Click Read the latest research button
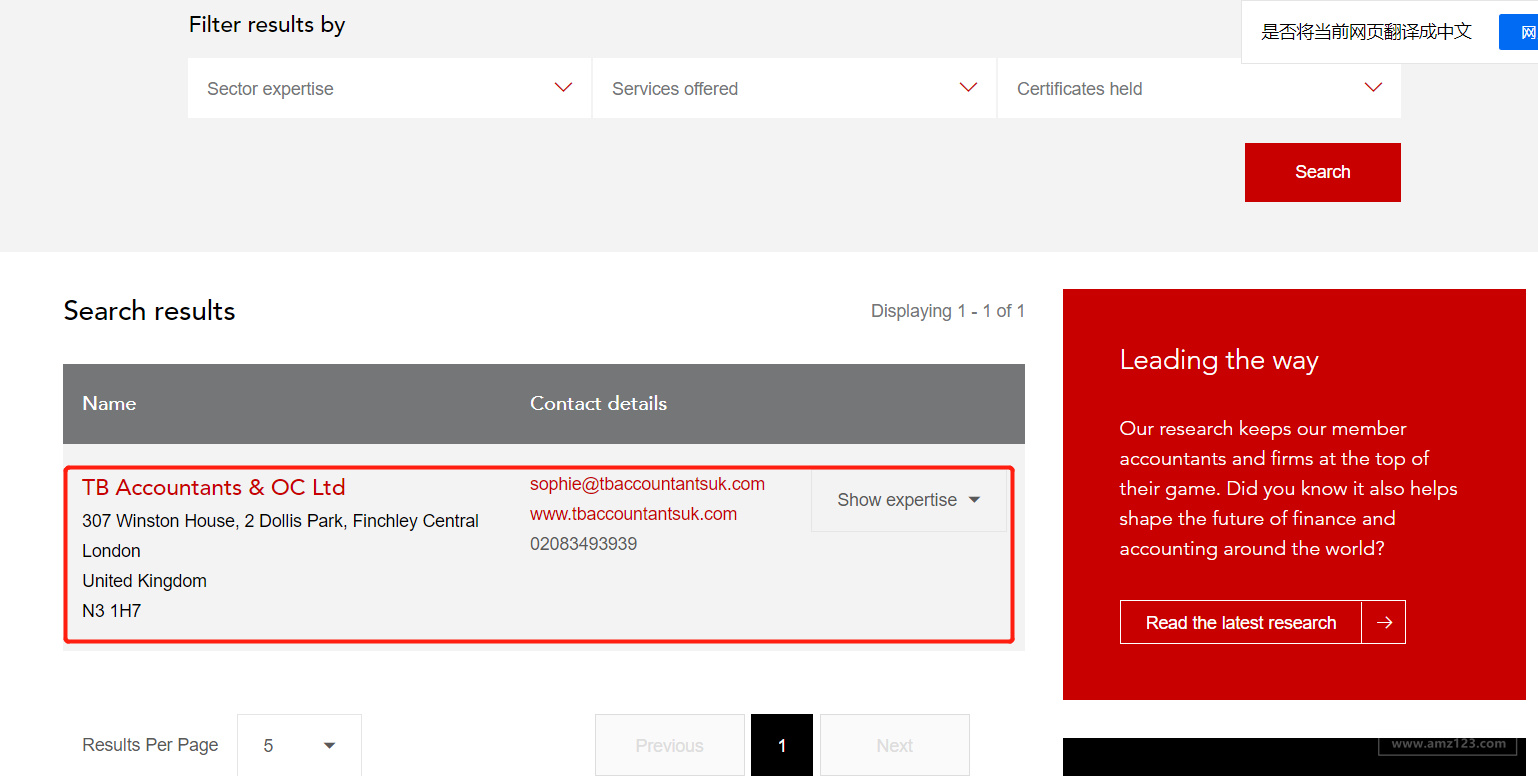 (1241, 622)
